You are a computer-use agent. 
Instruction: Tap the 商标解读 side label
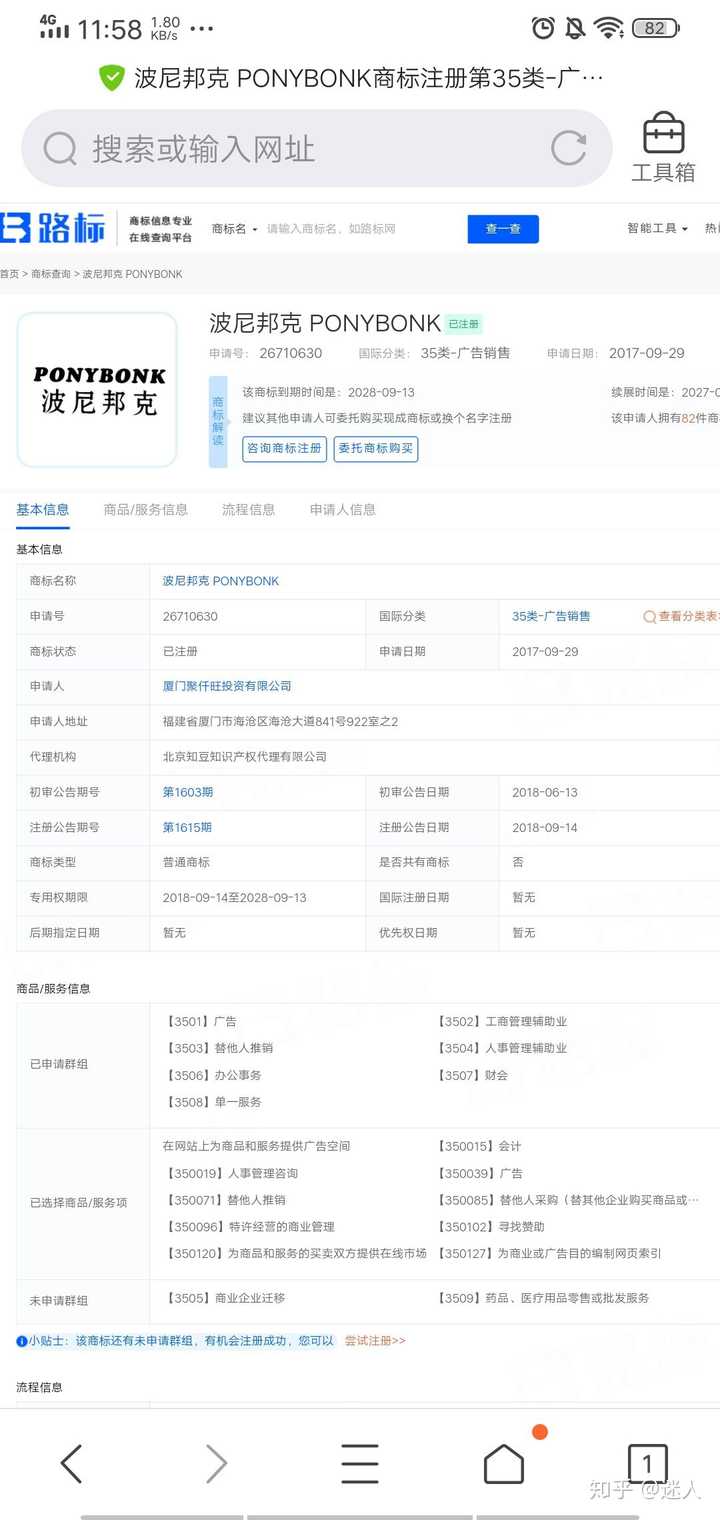pyautogui.click(x=218, y=422)
